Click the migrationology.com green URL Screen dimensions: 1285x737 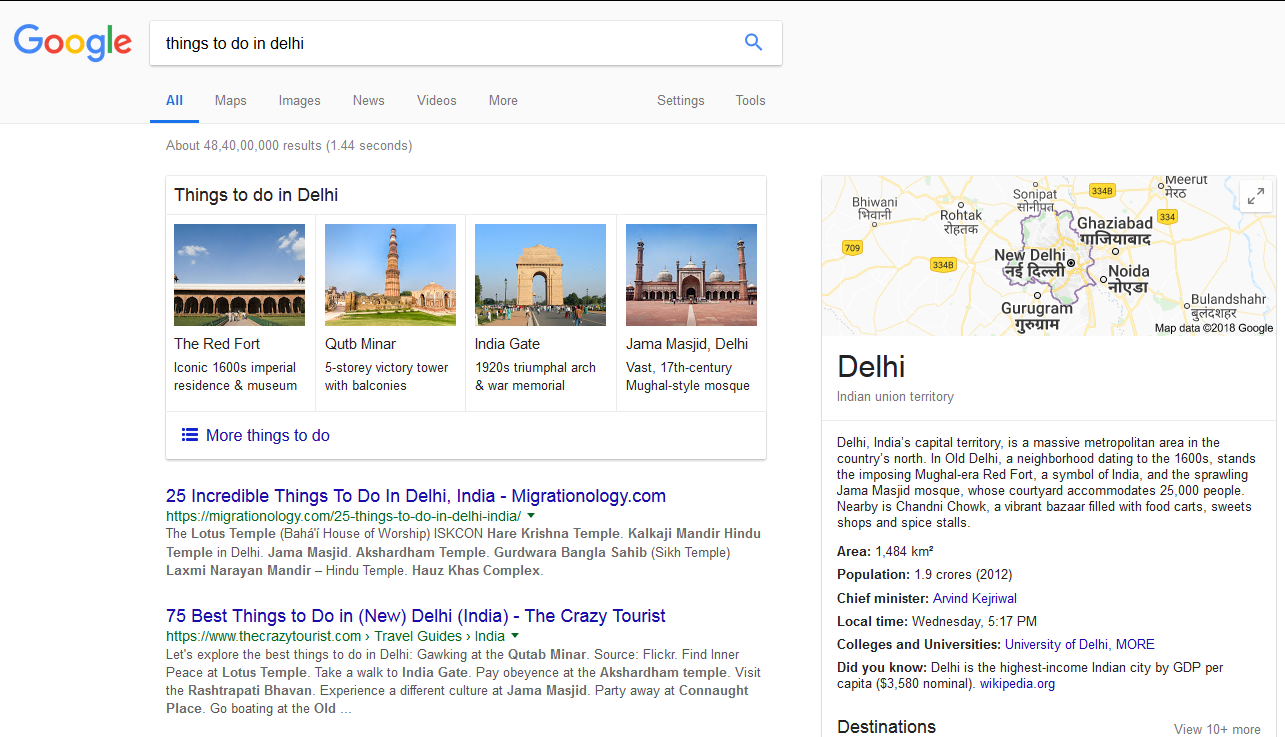[343, 516]
